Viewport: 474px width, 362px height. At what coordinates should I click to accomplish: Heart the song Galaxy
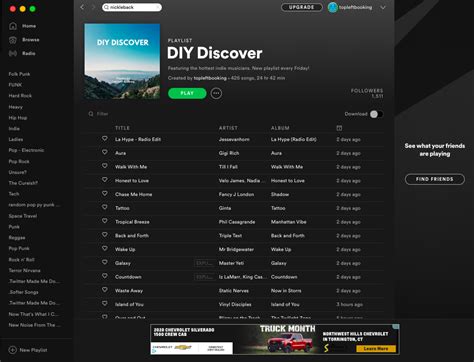click(105, 262)
